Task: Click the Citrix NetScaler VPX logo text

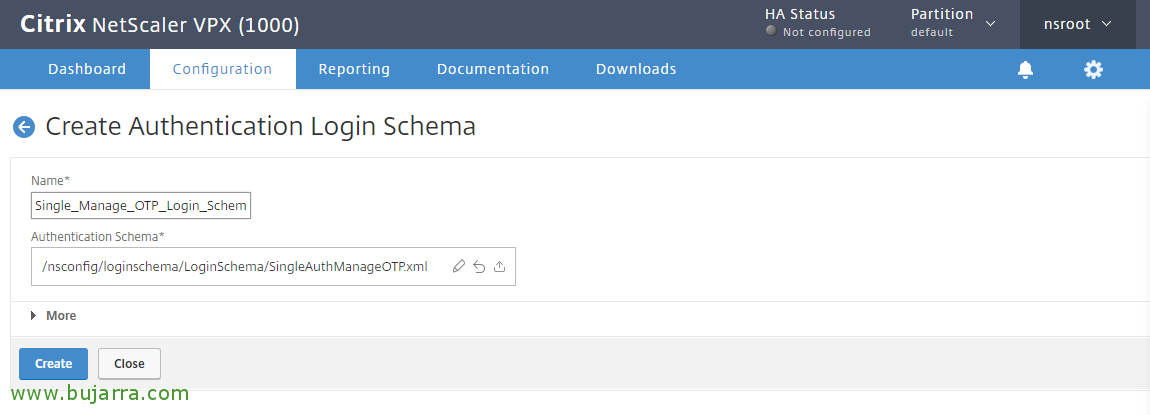Action: coord(159,24)
